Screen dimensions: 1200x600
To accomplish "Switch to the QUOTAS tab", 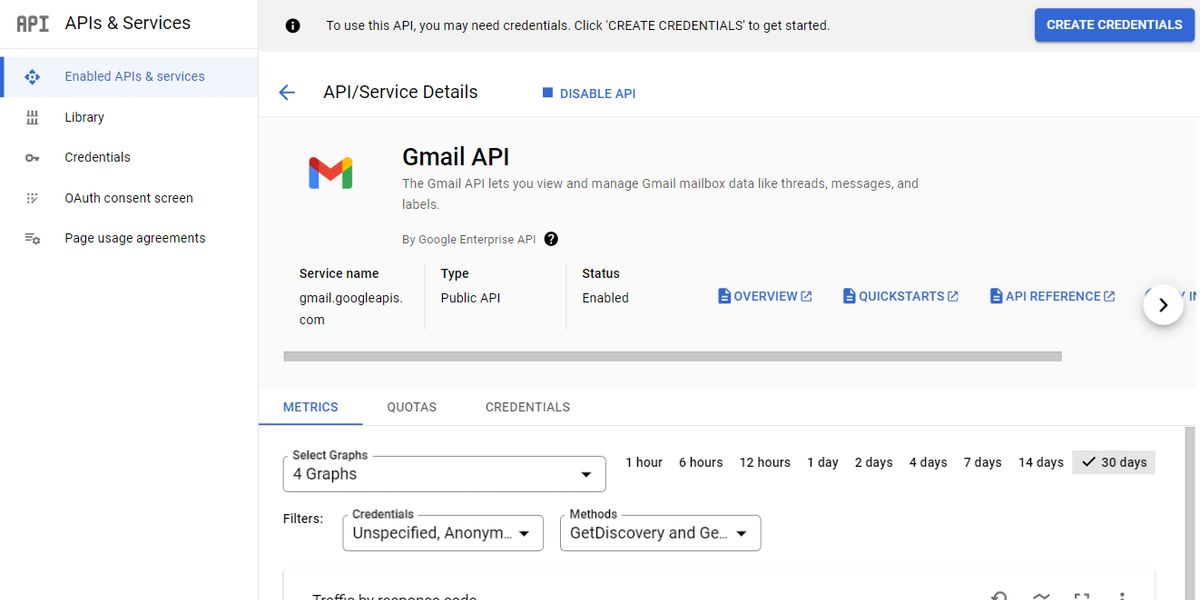I will click(412, 407).
